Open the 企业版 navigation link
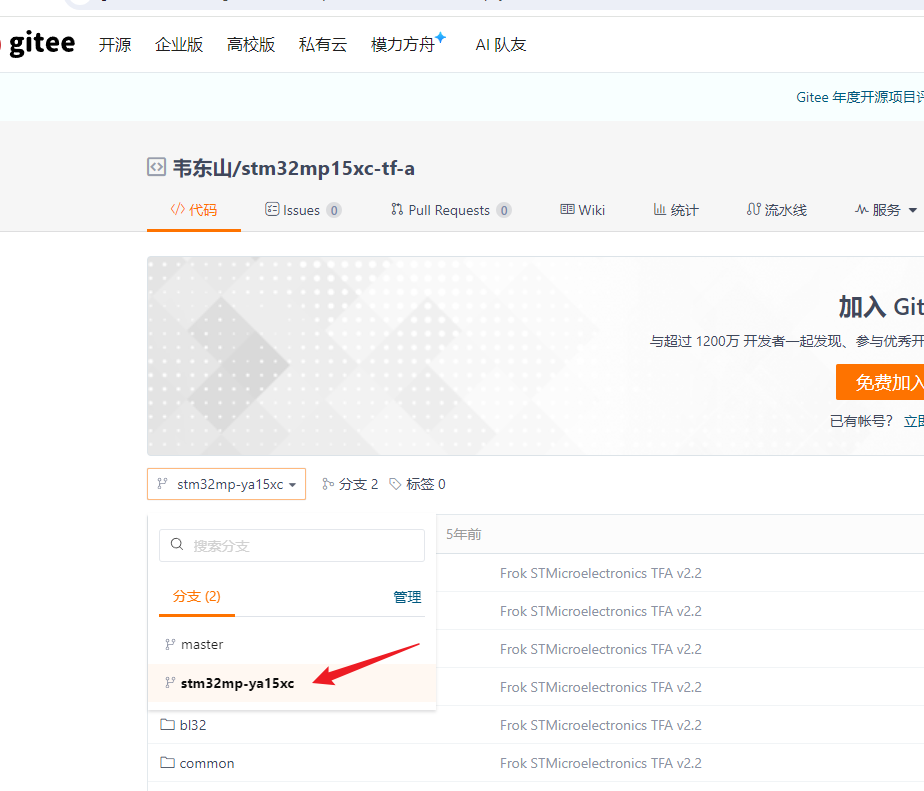 (x=179, y=45)
